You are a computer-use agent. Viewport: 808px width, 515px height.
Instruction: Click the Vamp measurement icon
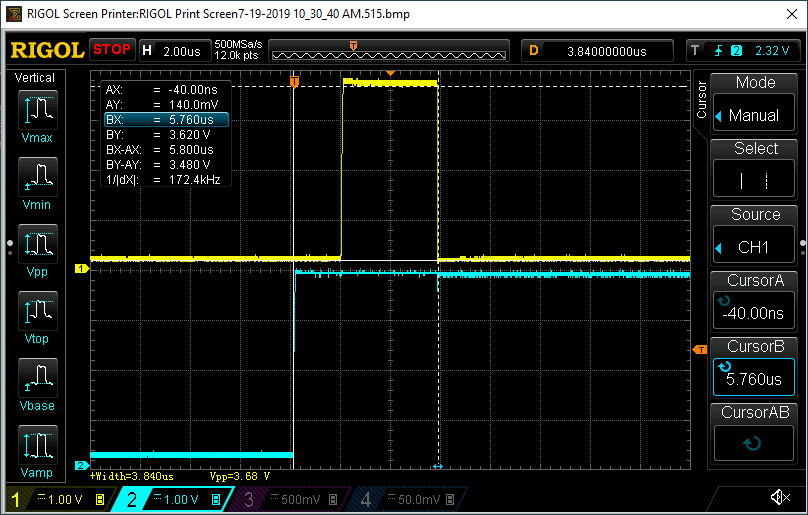[x=37, y=453]
